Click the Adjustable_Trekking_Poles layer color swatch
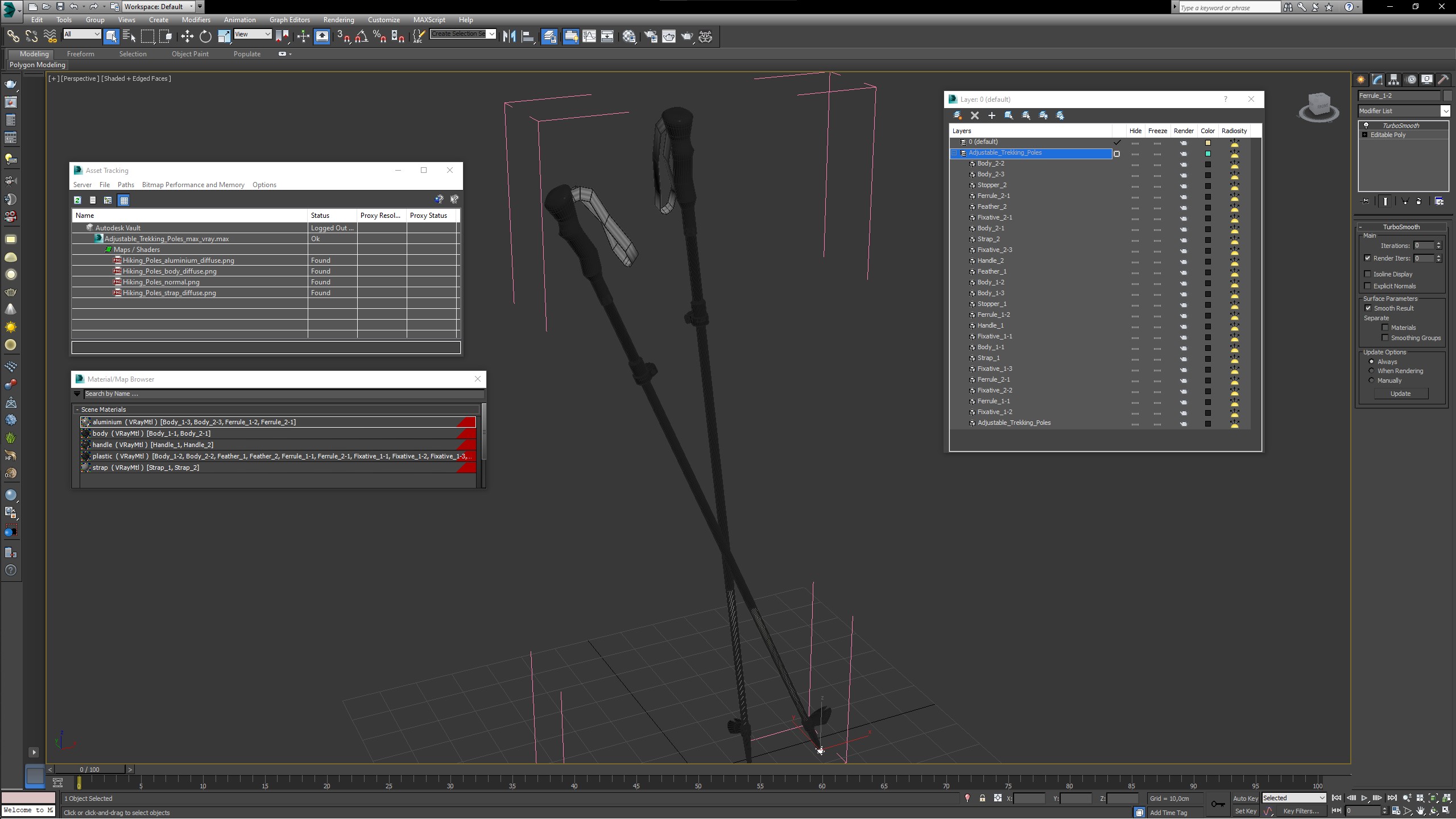The height and width of the screenshot is (819, 1456). point(1207,154)
